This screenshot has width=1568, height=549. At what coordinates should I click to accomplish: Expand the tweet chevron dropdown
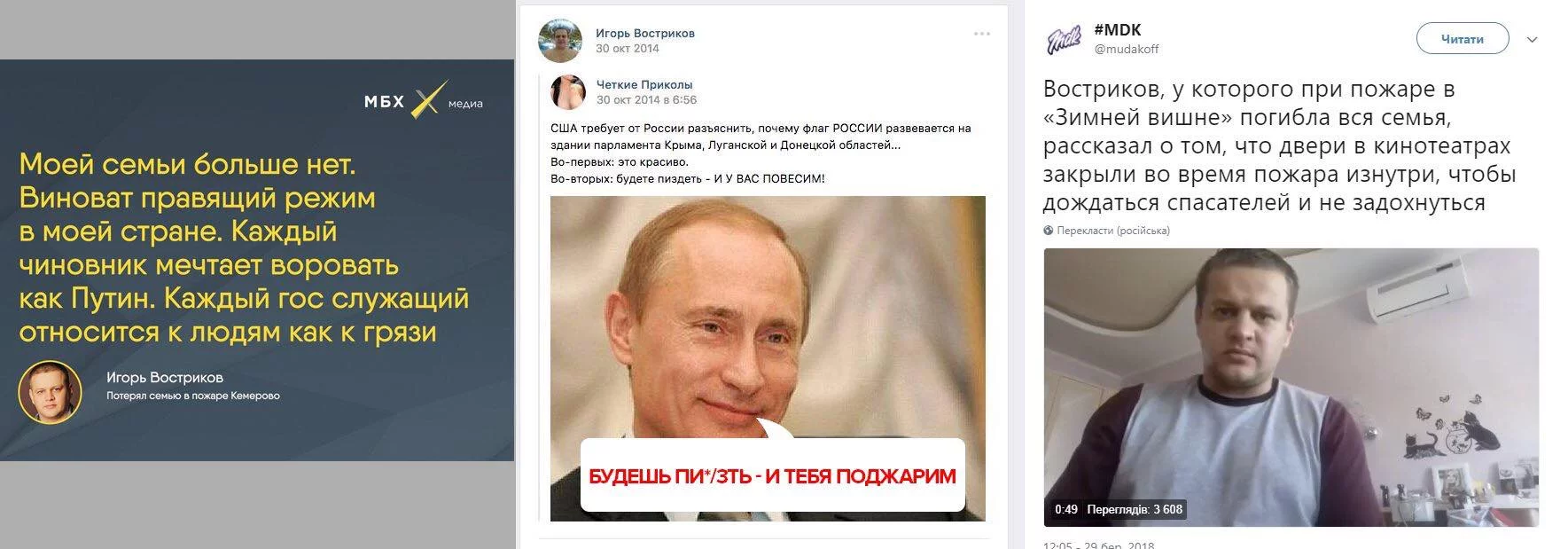coord(1532,40)
